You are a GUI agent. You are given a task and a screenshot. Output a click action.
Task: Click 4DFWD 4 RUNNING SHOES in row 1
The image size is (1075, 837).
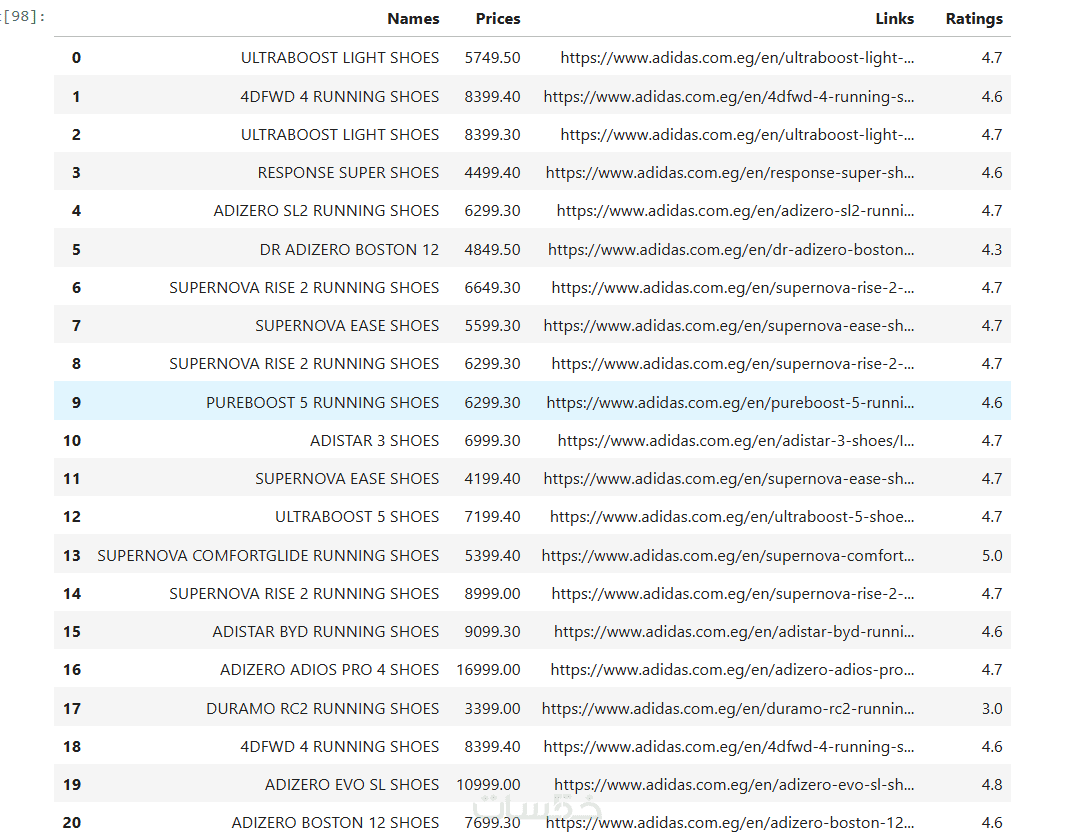pos(339,97)
